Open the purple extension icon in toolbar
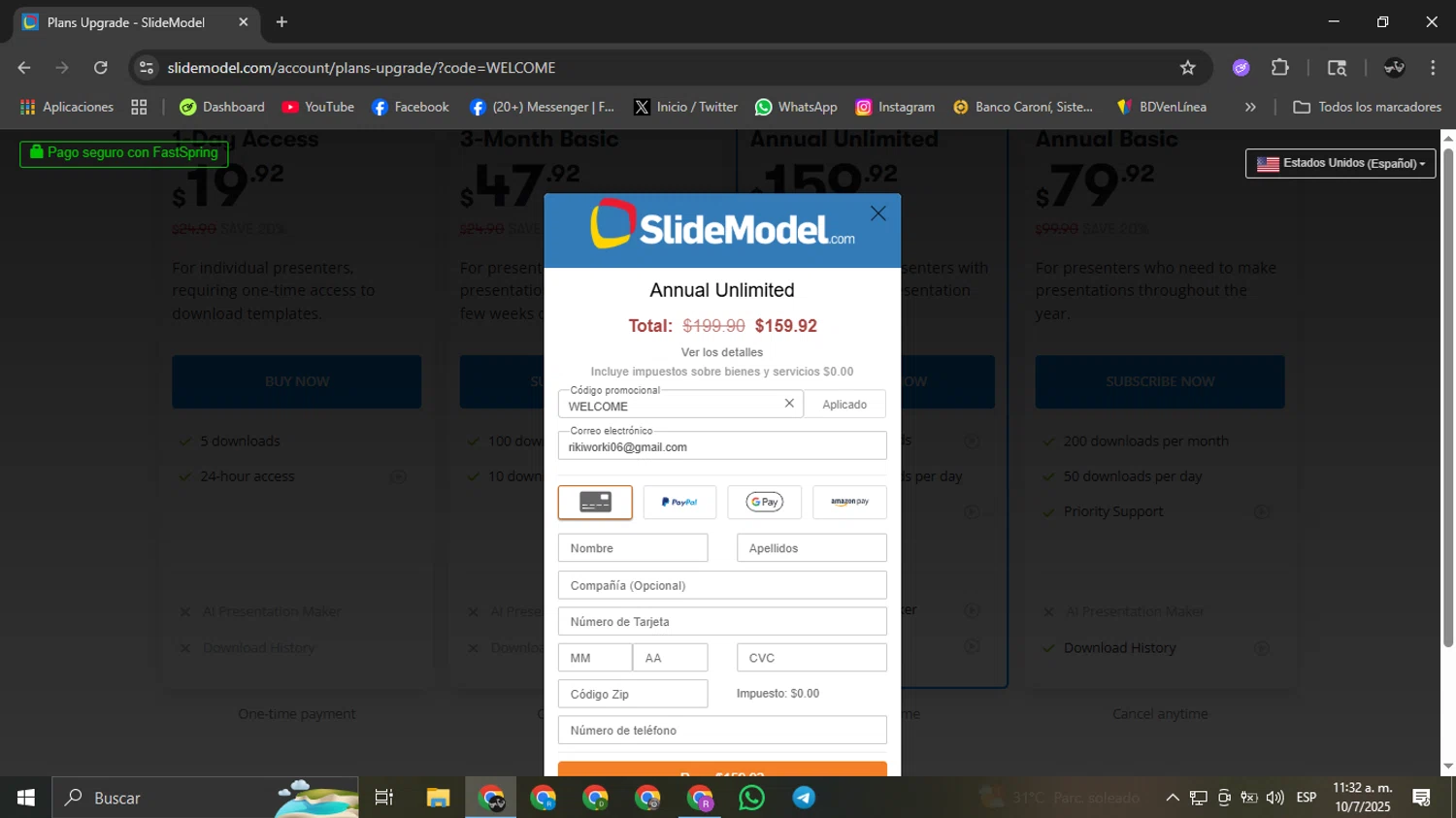The image size is (1456, 818). [x=1241, y=67]
